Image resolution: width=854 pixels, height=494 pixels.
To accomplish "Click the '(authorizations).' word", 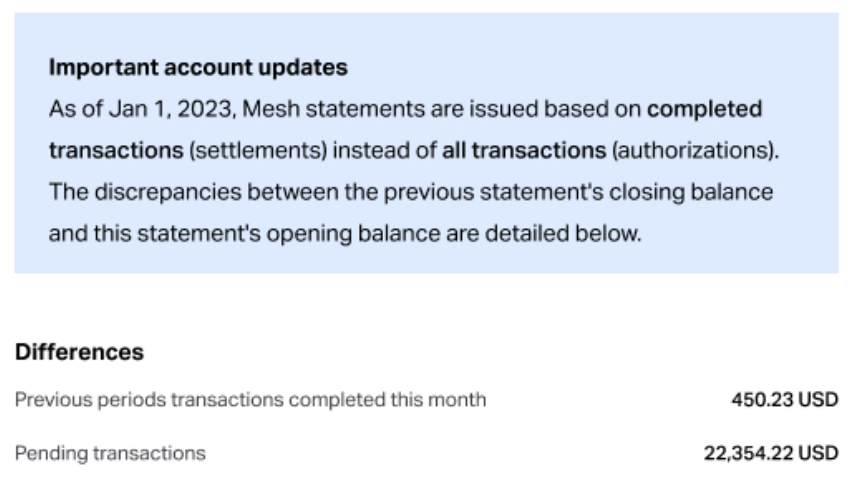I will click(696, 151).
